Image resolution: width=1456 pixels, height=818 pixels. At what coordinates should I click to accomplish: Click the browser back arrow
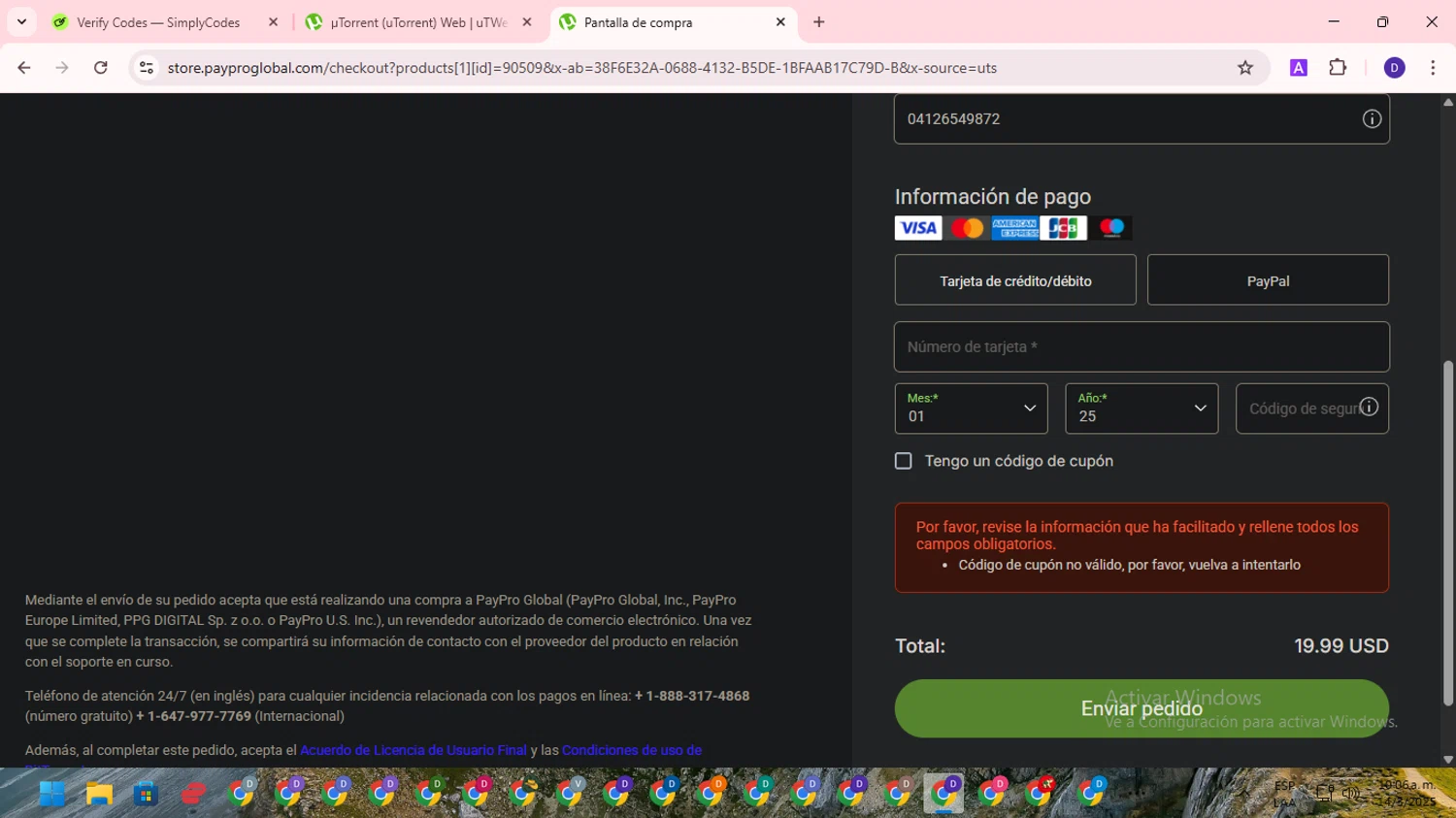pos(24,68)
